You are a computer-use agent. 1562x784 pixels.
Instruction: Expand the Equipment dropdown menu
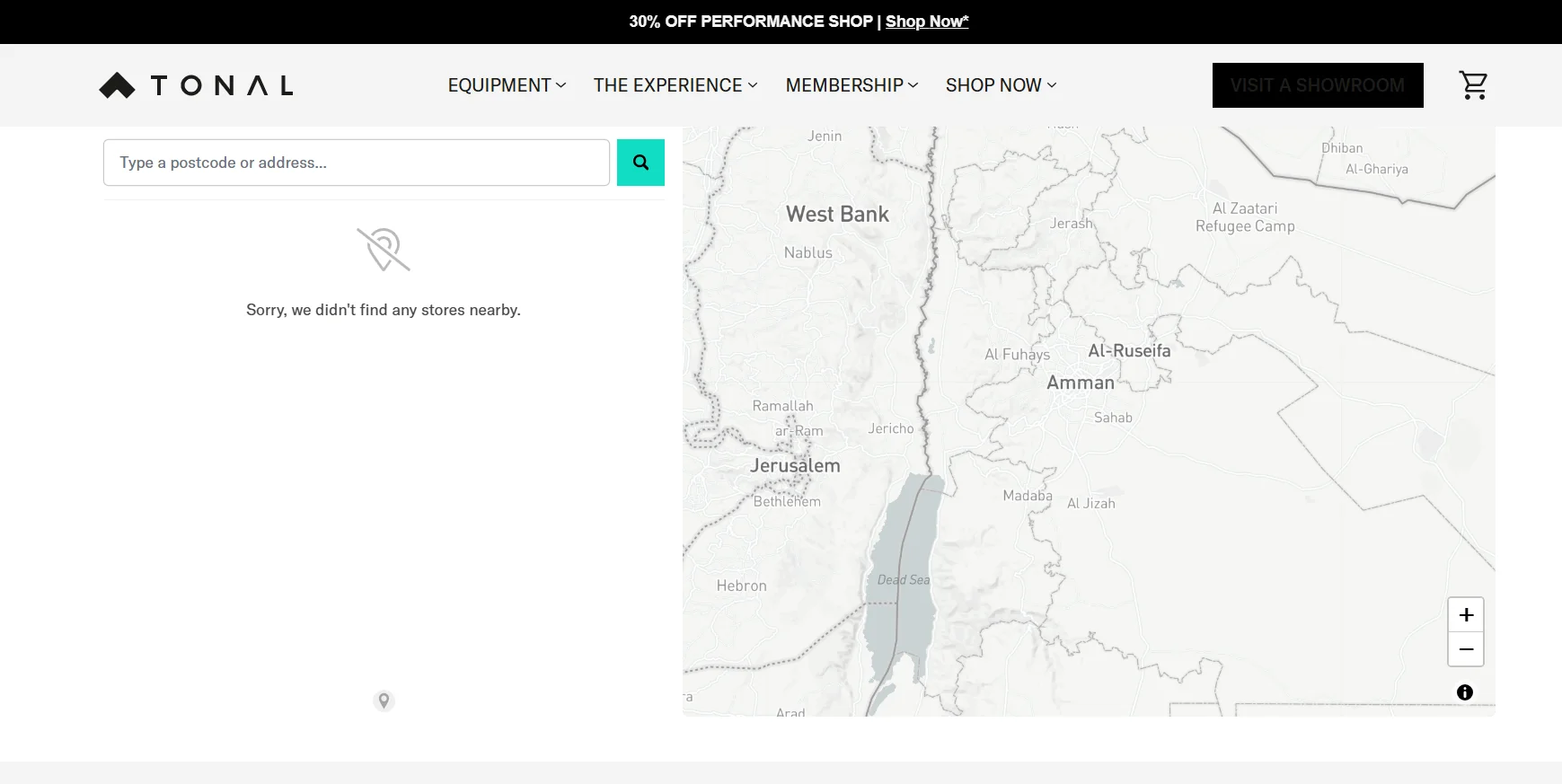point(507,85)
